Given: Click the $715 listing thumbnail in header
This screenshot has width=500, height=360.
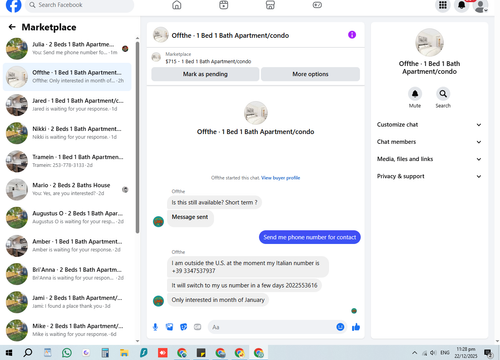Looking at the screenshot, I should 156,57.
